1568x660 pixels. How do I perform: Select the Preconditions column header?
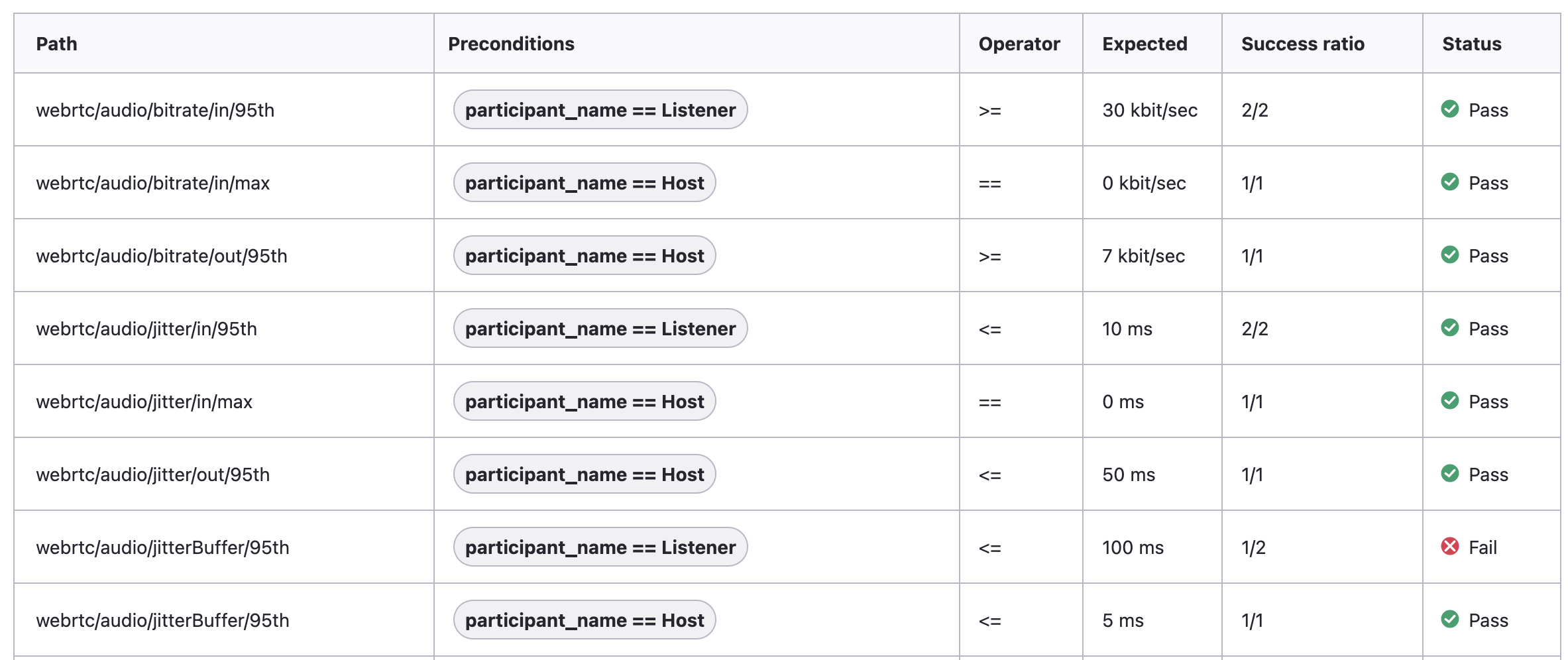coord(511,44)
